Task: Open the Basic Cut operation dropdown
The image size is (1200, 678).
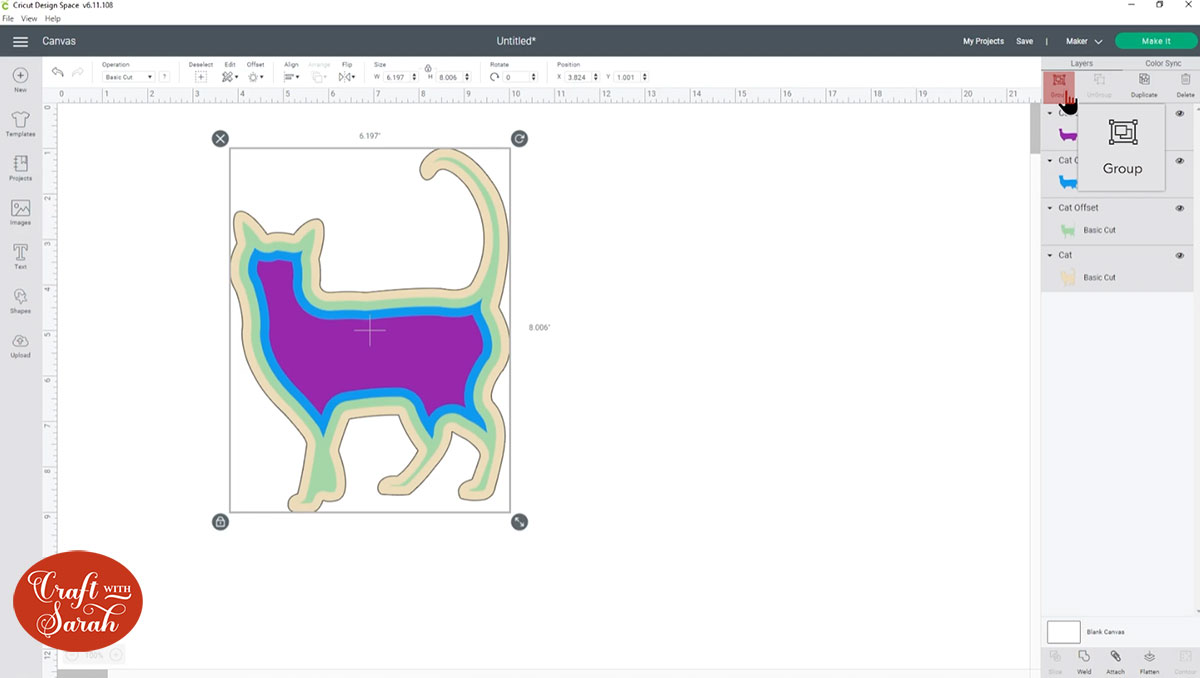Action: [129, 77]
